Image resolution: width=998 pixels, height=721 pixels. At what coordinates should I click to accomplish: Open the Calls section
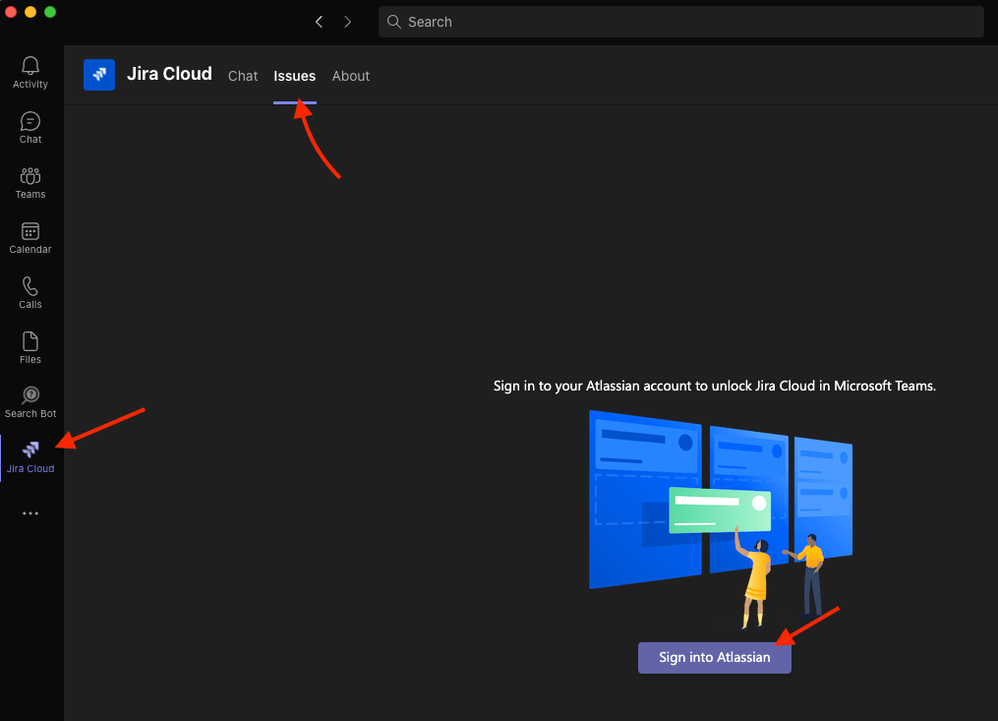pyautogui.click(x=30, y=291)
